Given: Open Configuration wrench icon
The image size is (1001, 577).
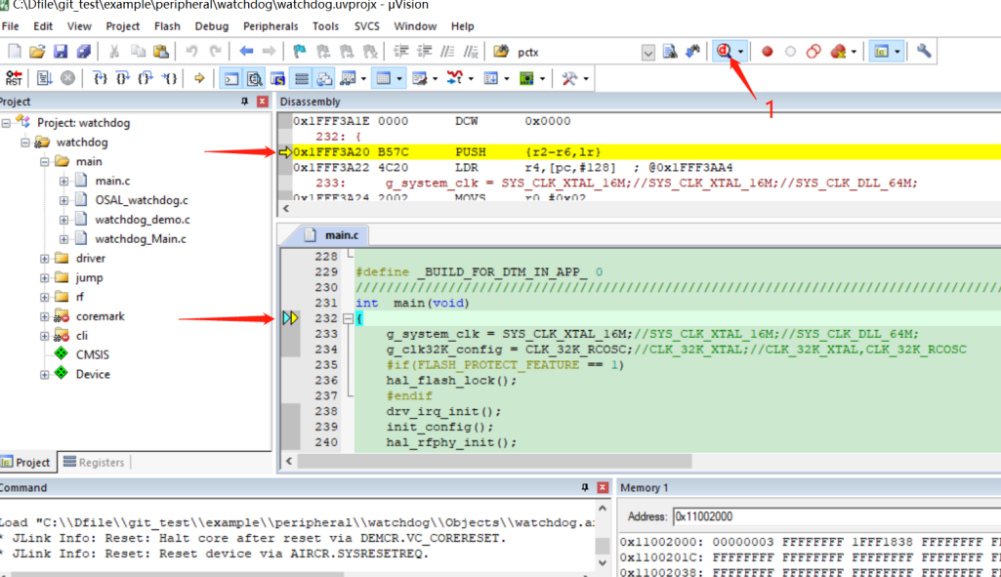Looking at the screenshot, I should 924,52.
